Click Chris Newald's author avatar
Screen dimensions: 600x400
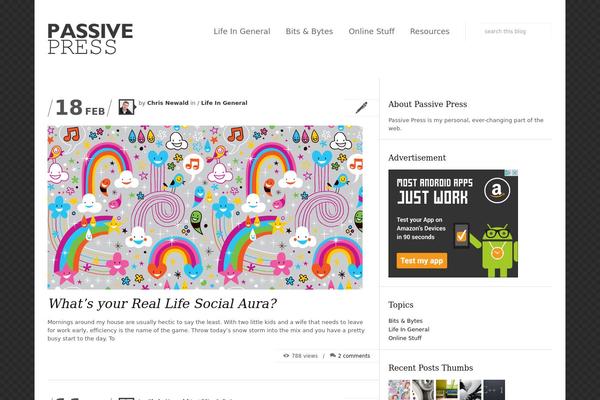pyautogui.click(x=127, y=107)
